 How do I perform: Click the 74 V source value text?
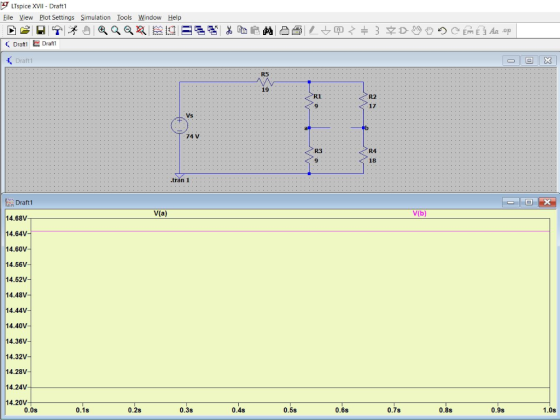(192, 136)
